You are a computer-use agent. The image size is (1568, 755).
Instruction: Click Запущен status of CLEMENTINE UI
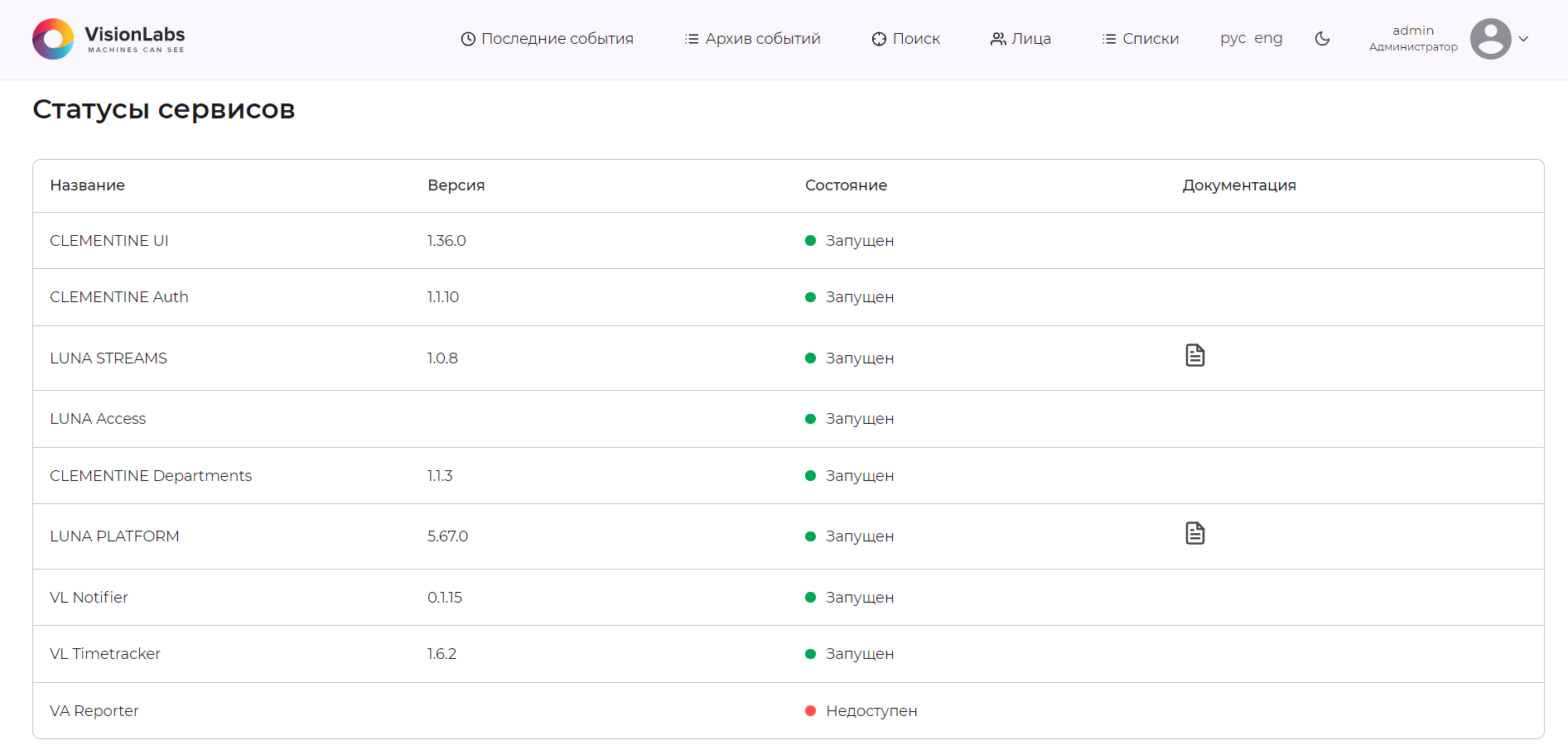[x=850, y=241]
